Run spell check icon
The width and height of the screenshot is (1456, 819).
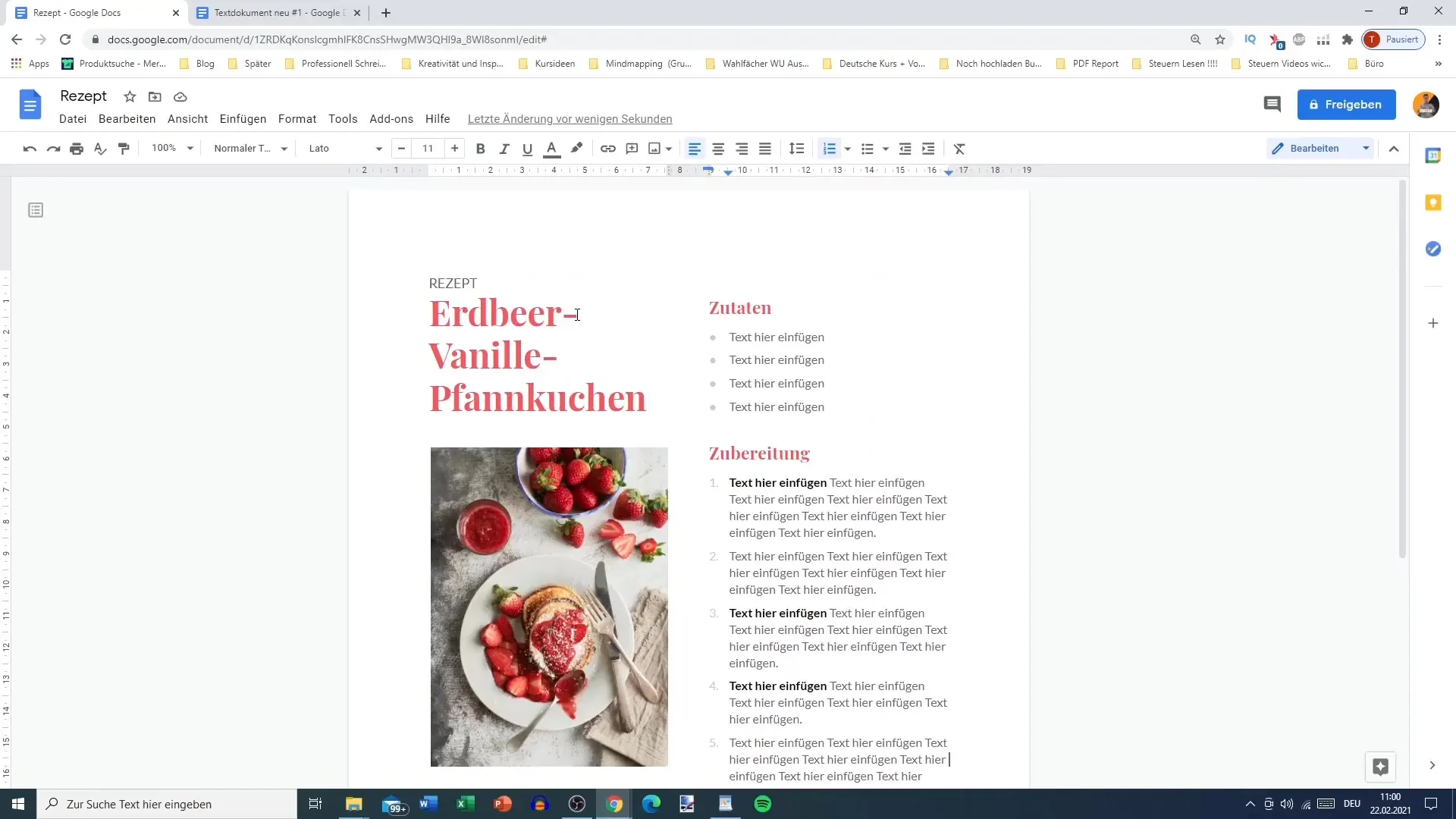(100, 149)
